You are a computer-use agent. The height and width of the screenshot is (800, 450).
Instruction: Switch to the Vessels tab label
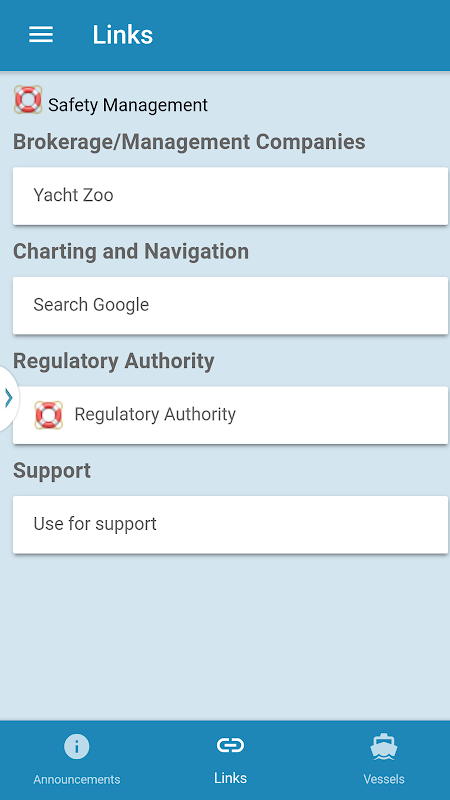coord(384,779)
